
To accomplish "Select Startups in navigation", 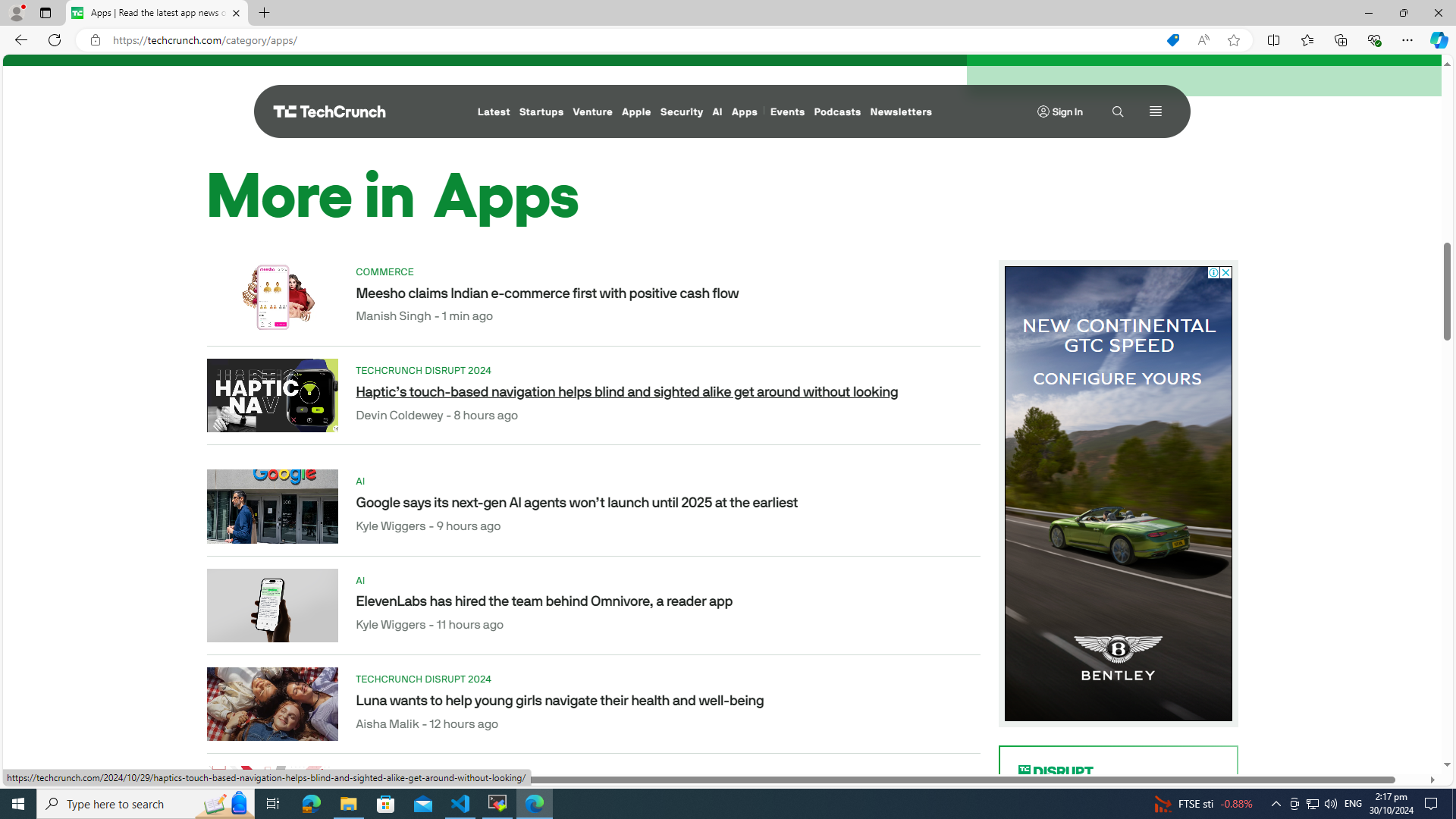I will tap(541, 111).
